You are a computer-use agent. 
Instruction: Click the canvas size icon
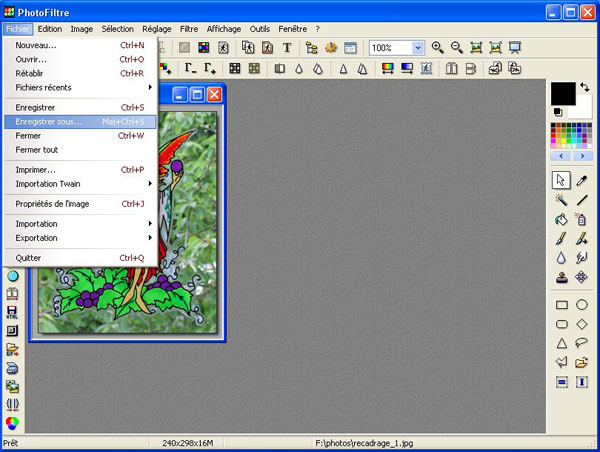coord(267,48)
